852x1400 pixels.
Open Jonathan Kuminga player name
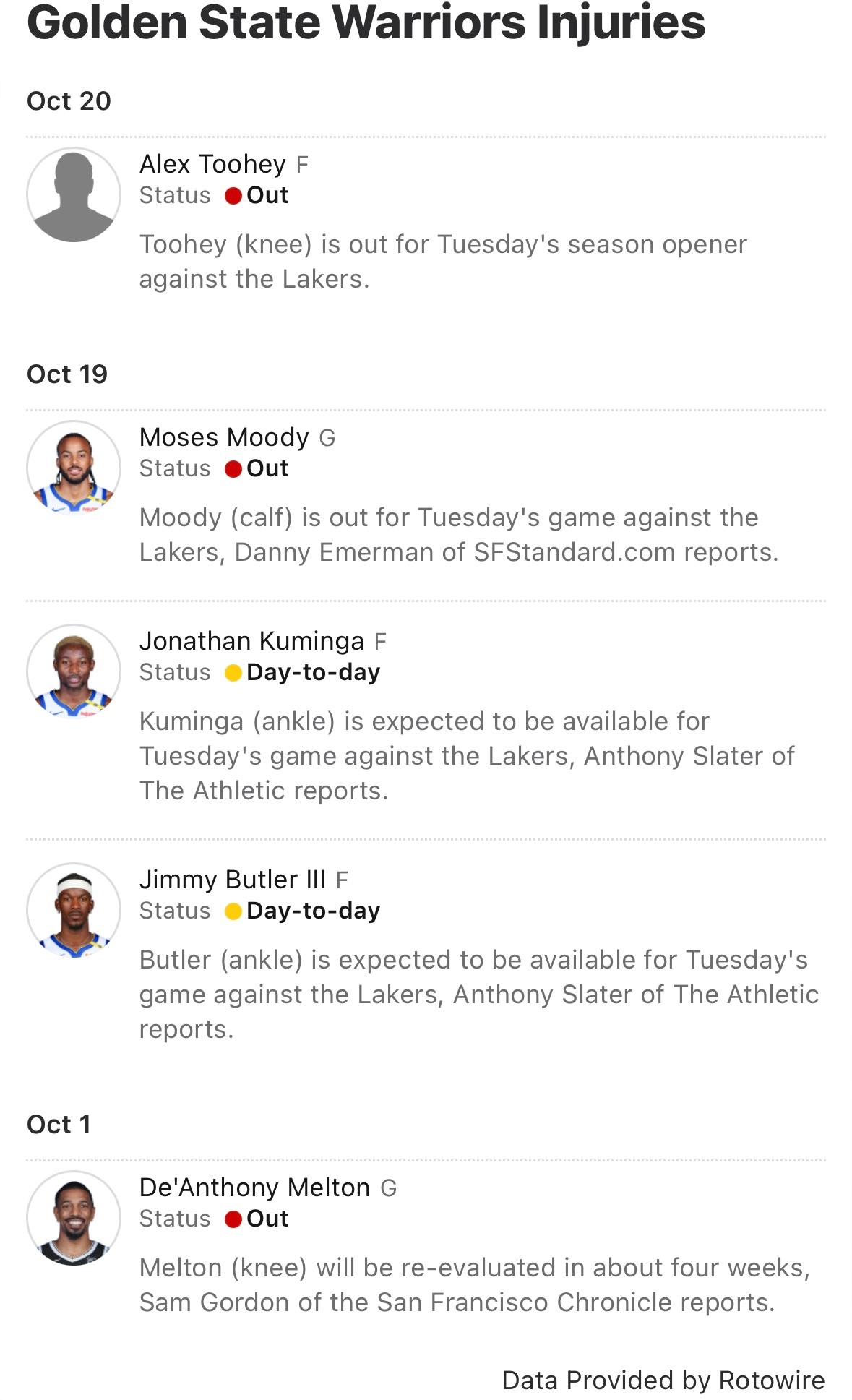pyautogui.click(x=251, y=641)
